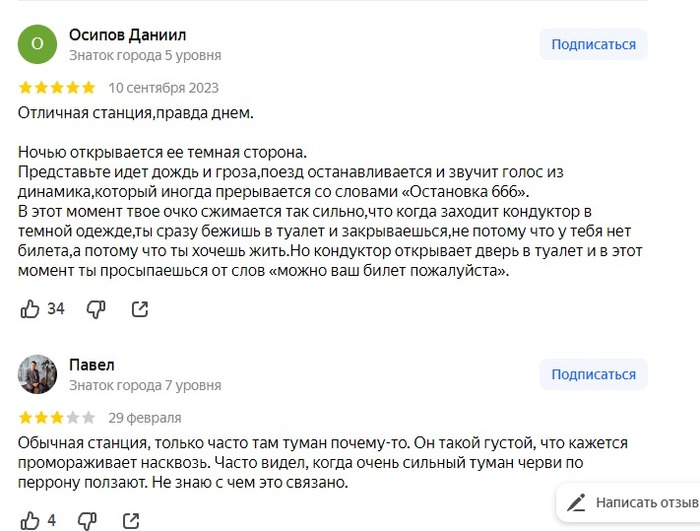Viewport: 700px width, 531px height.
Task: Dislike Осипов Даниил's review
Action: (96, 309)
